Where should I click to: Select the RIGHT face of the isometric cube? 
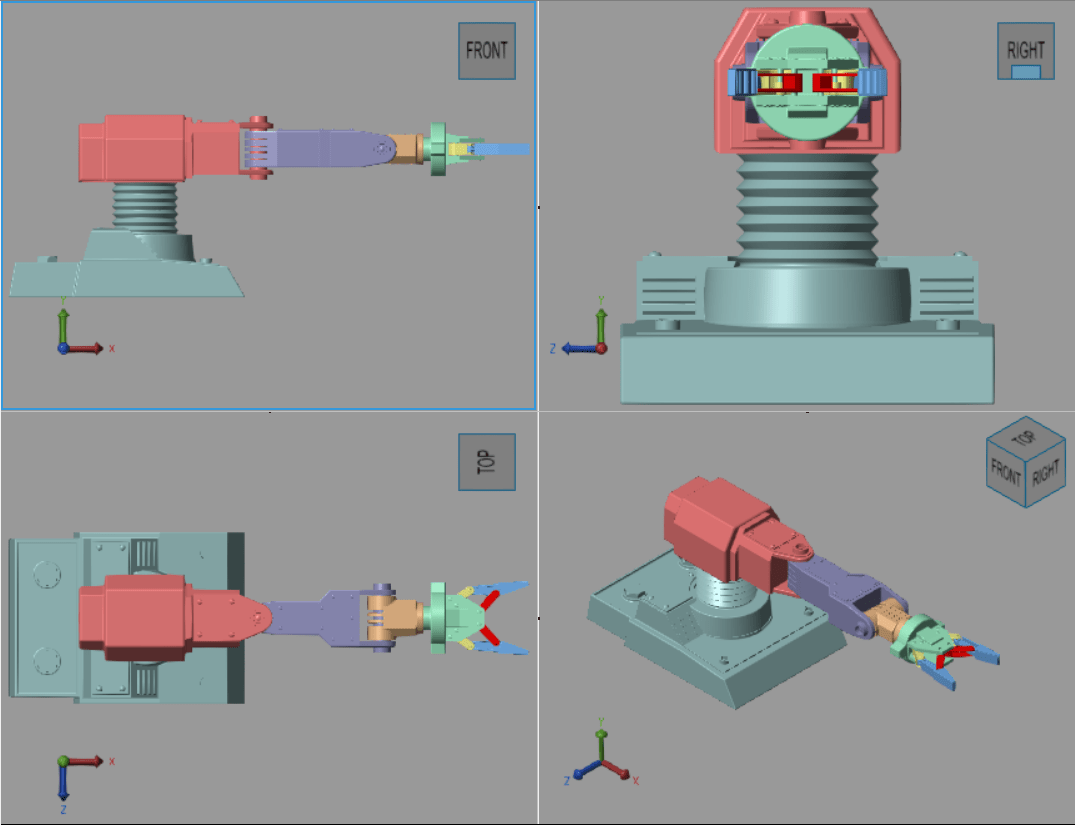click(x=1044, y=472)
